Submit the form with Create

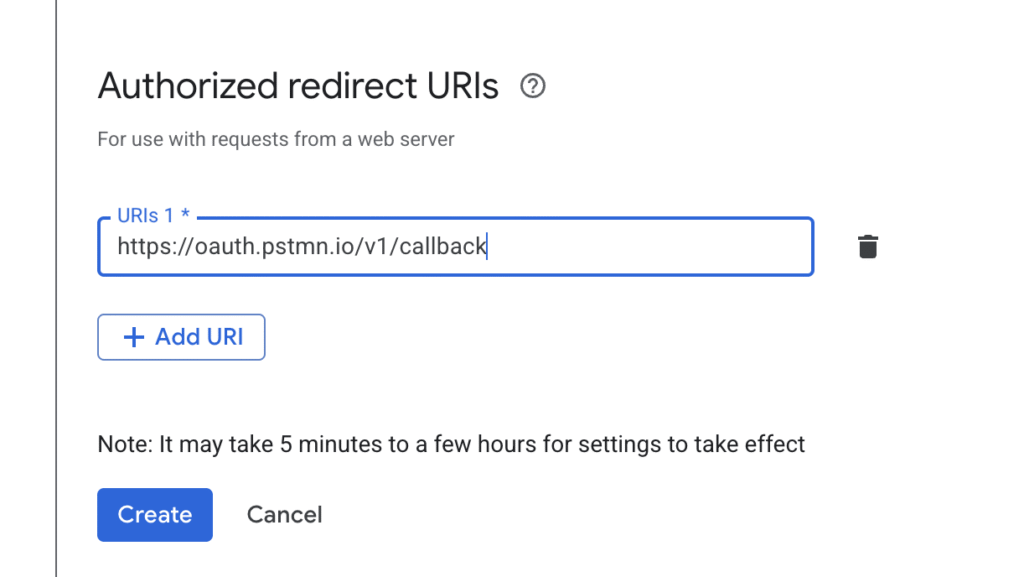(x=155, y=515)
